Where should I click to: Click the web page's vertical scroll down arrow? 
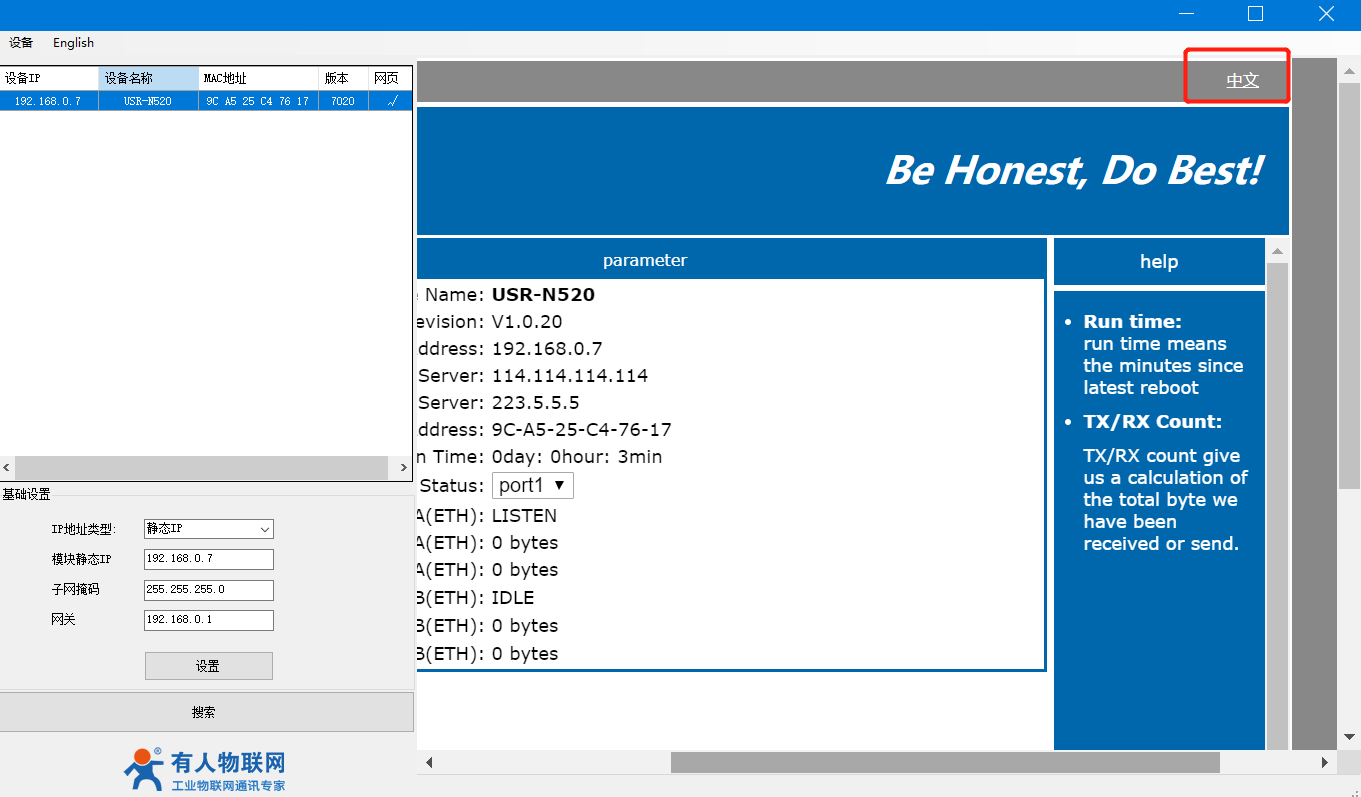tap(1348, 737)
